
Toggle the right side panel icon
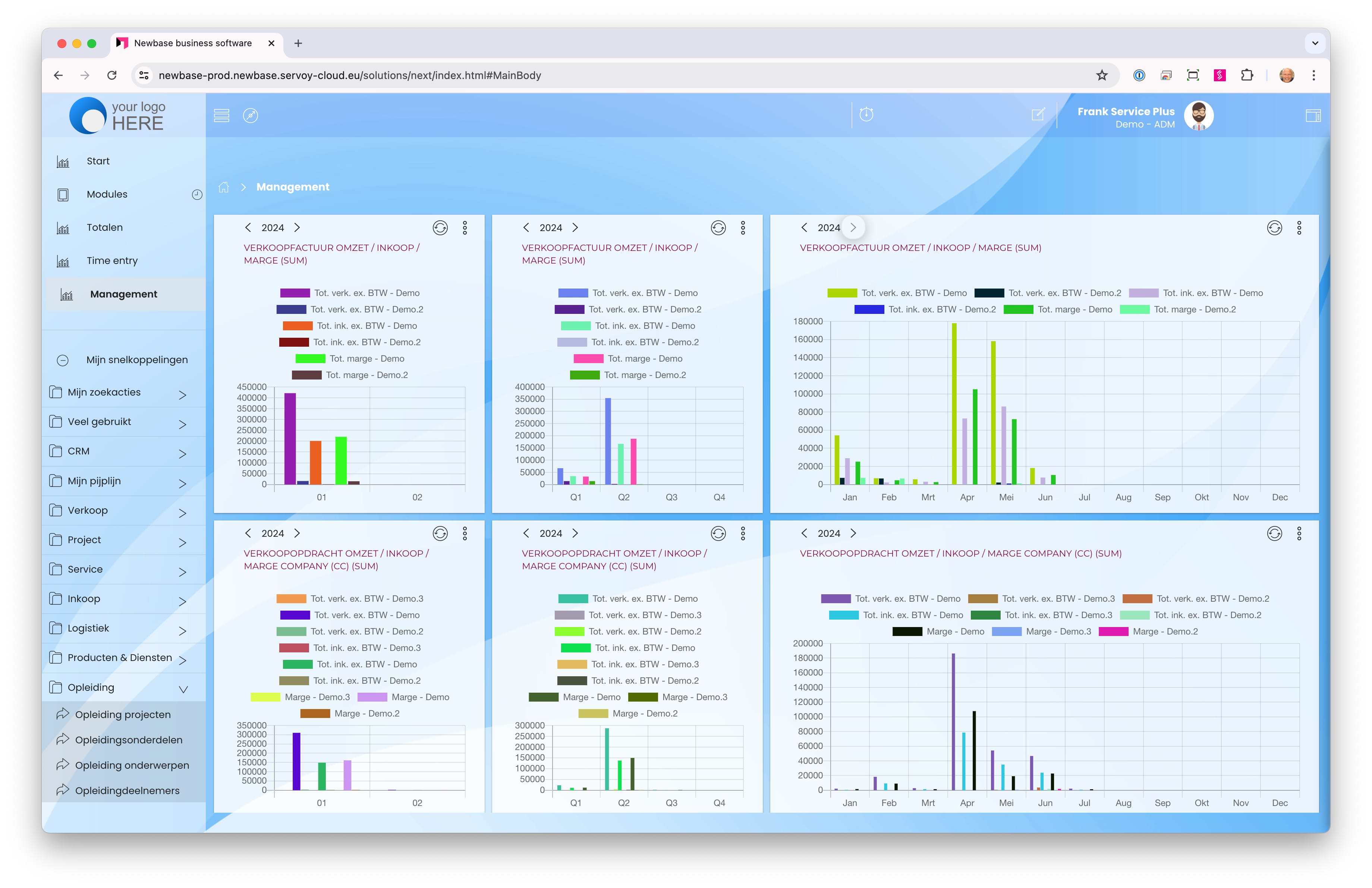(1313, 115)
